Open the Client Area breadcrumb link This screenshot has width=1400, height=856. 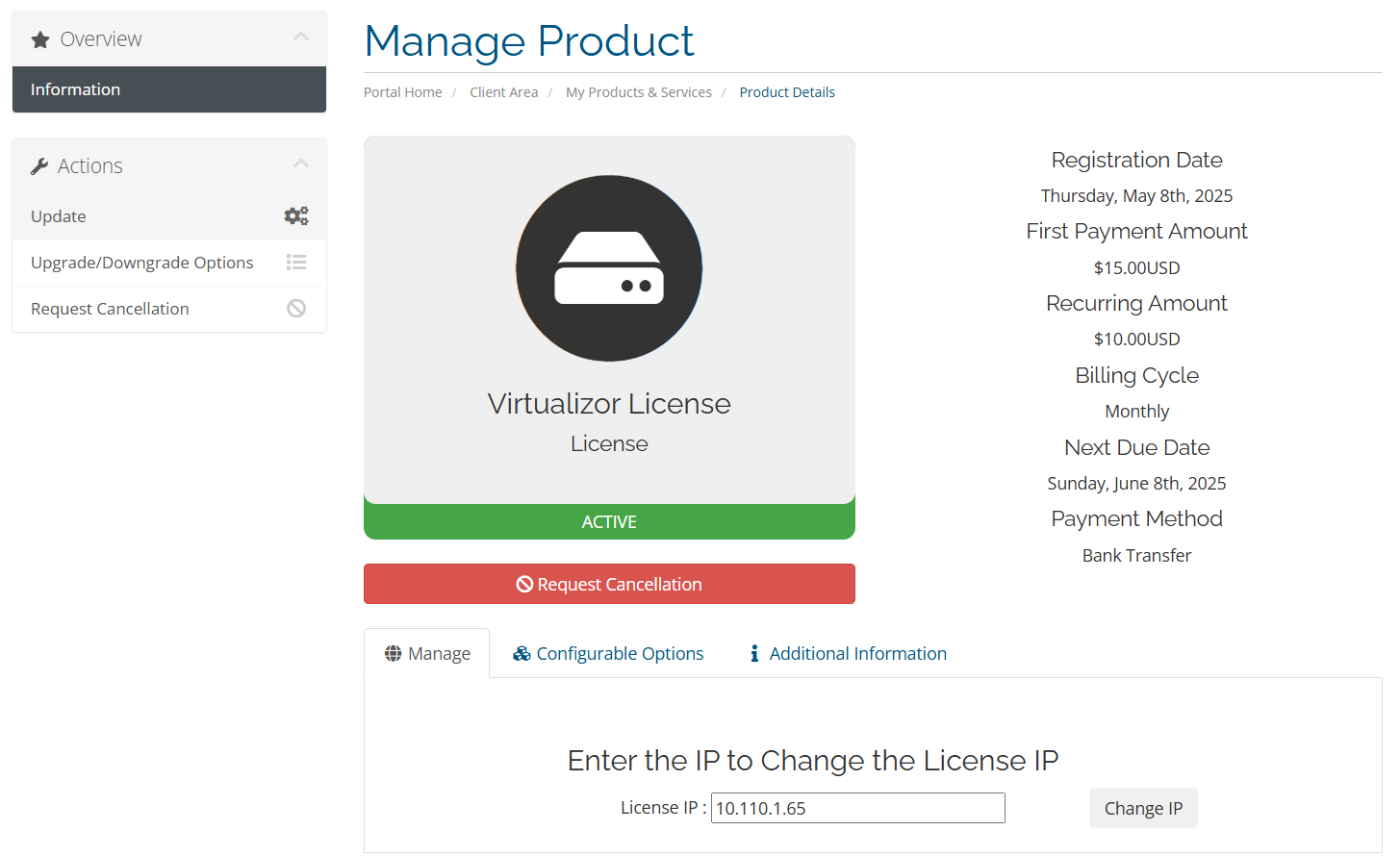(x=504, y=92)
